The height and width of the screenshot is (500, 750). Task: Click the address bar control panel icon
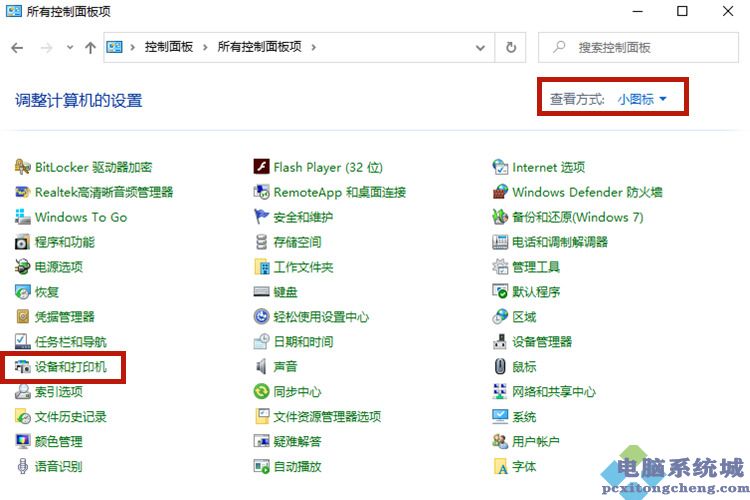point(114,47)
